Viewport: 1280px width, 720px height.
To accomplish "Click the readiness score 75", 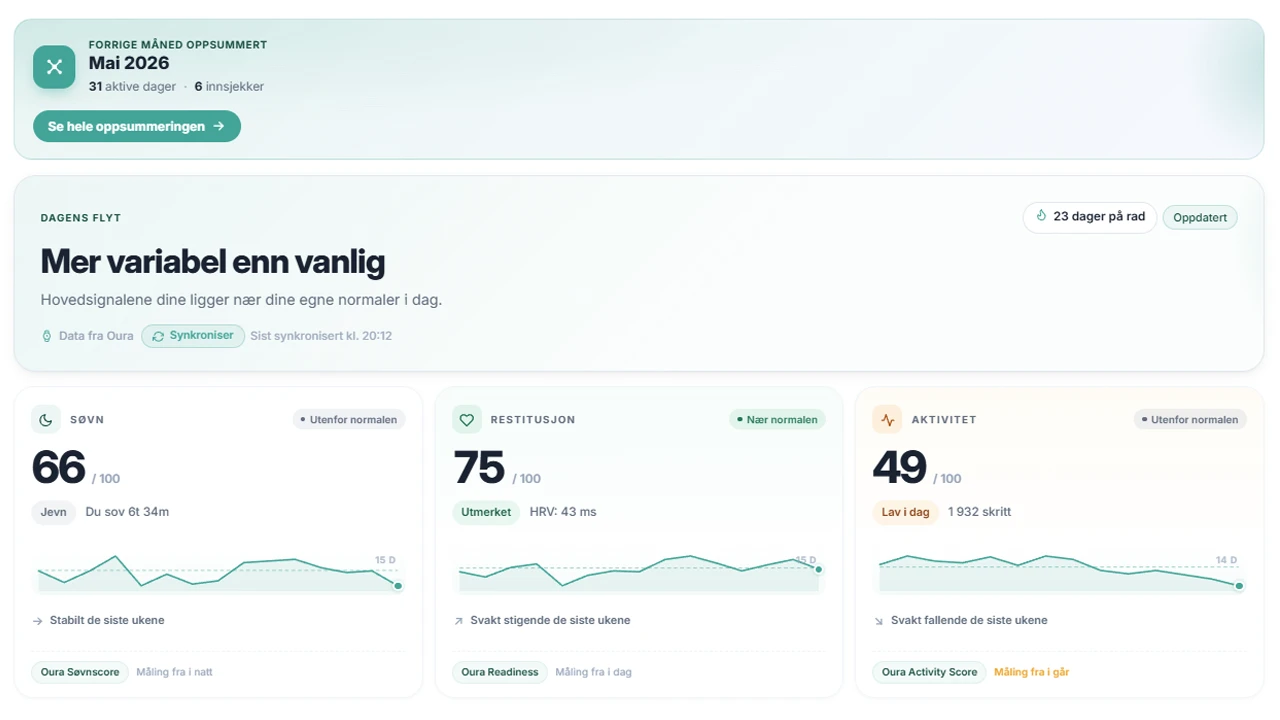I will click(479, 468).
